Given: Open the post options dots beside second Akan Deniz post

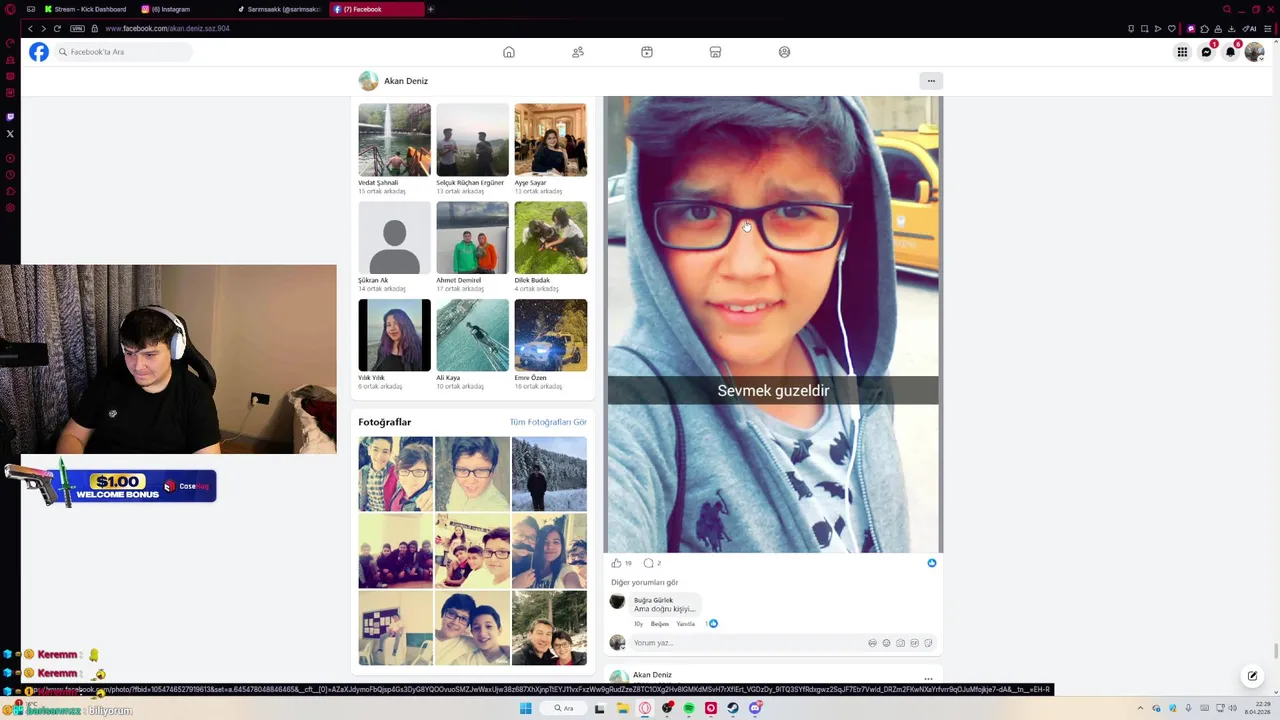Looking at the screenshot, I should [928, 678].
